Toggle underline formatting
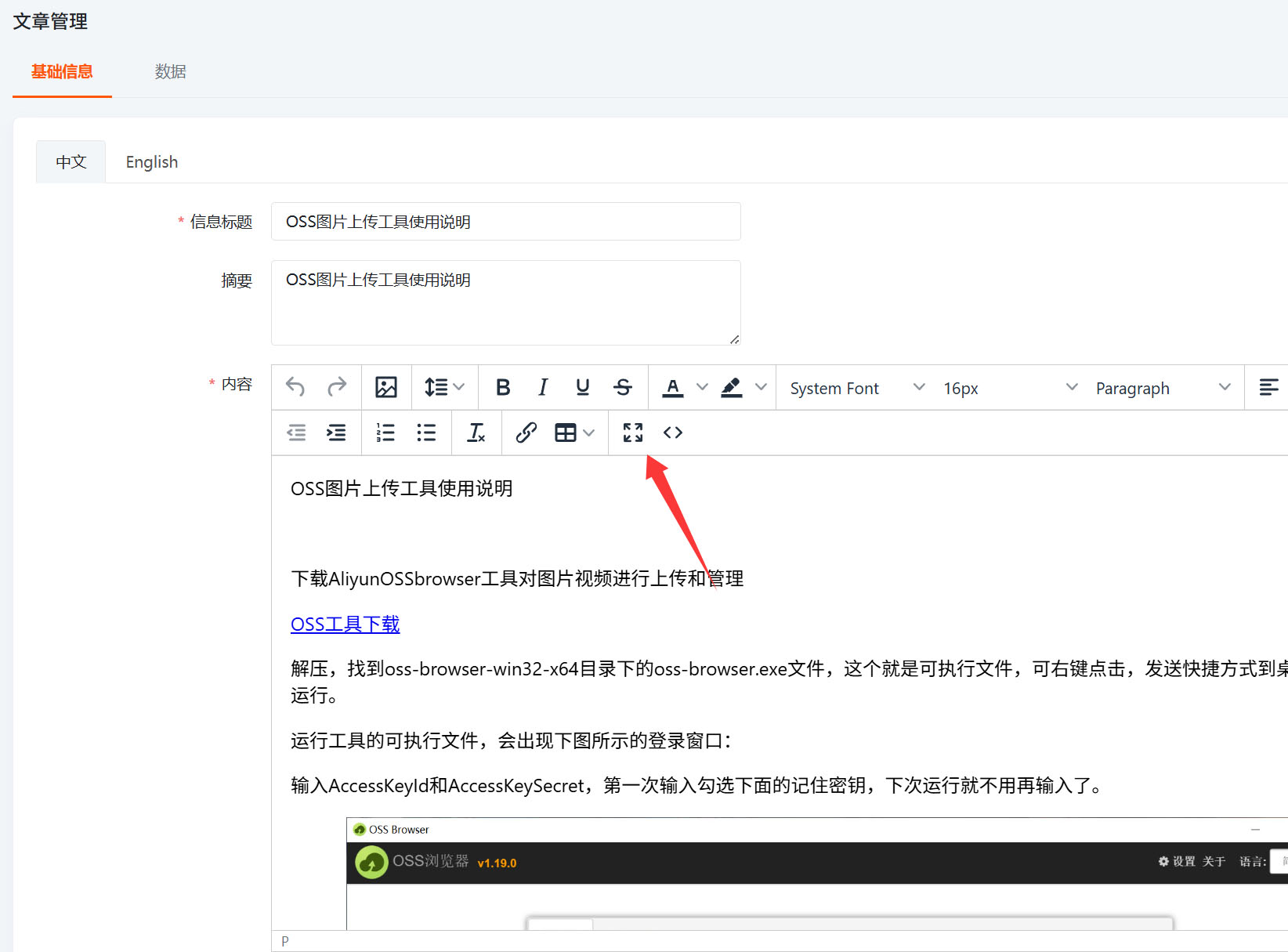 point(582,387)
